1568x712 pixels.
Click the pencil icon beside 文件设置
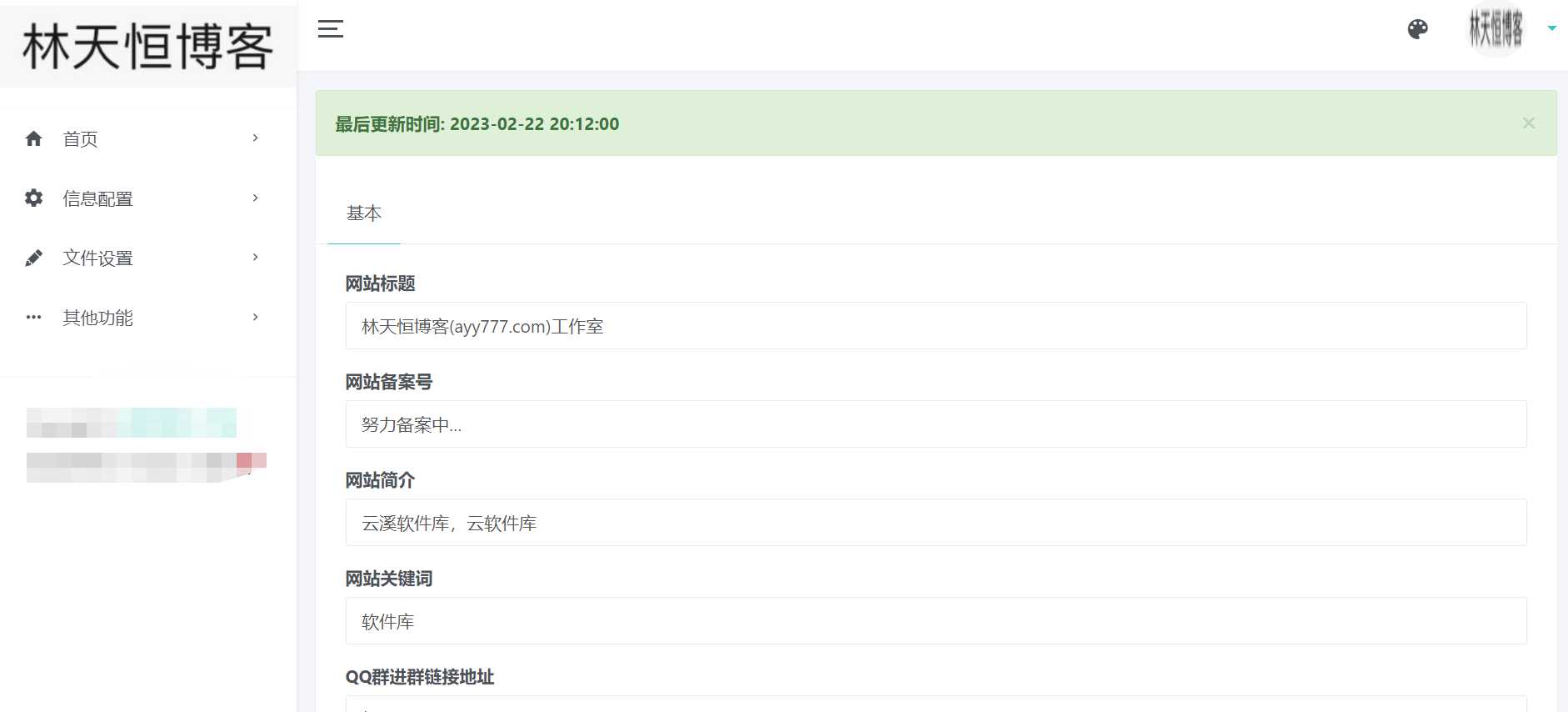coord(33,258)
